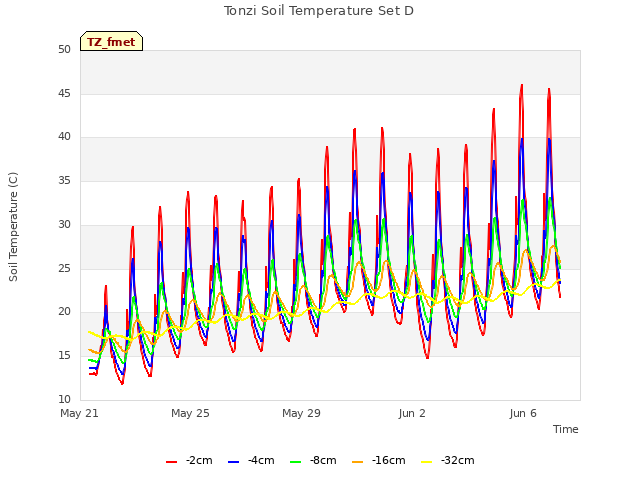The height and width of the screenshot is (480, 640).
Task: Click the 30 y-axis tick label
Action: (x=64, y=224)
